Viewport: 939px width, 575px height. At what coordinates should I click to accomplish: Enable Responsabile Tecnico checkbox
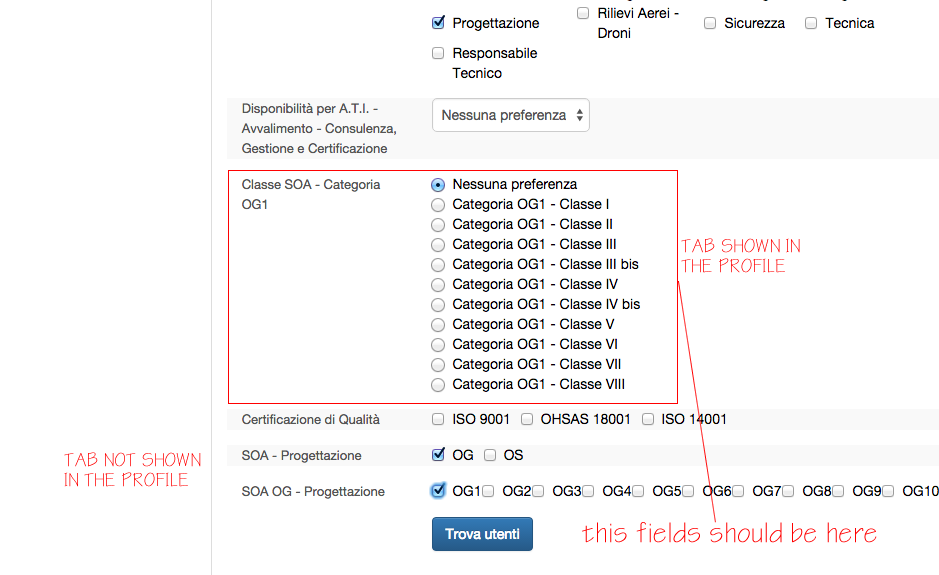tap(438, 53)
